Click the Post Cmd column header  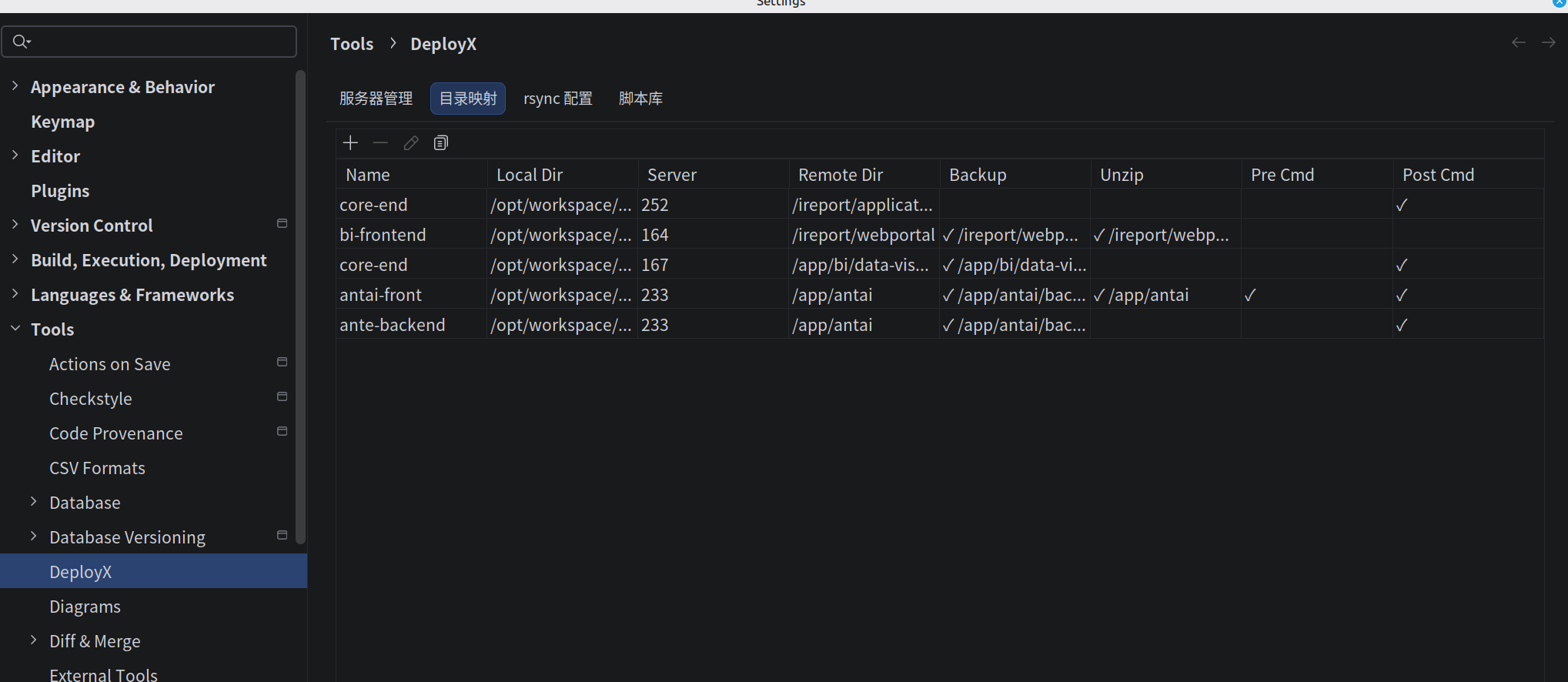tap(1469, 175)
